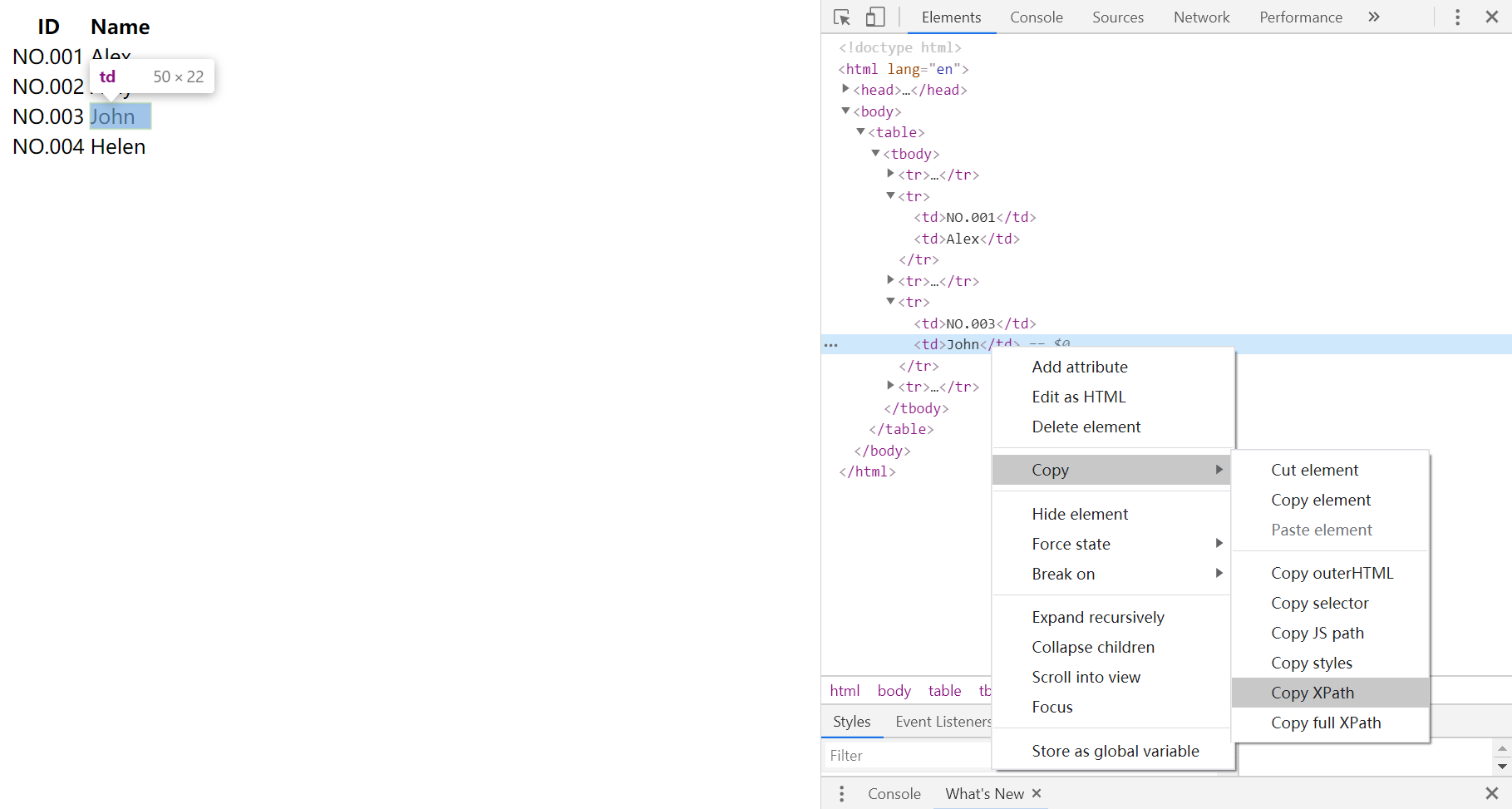Select the td NO.003 node in DOM tree
1512x809 pixels.
pos(975,323)
